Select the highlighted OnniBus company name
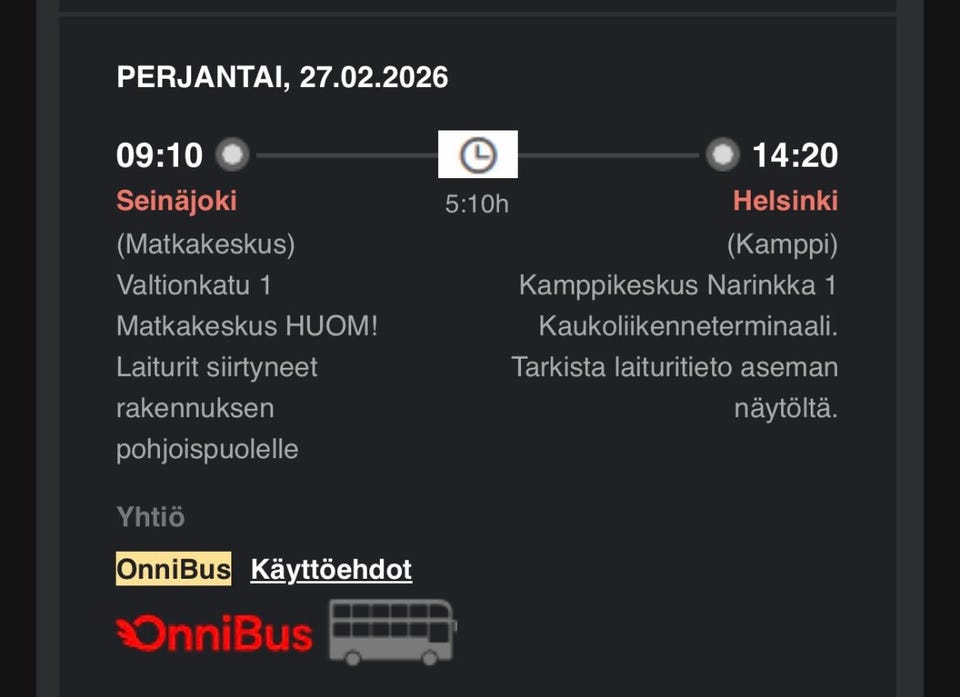The height and width of the screenshot is (697, 960). coord(174,570)
